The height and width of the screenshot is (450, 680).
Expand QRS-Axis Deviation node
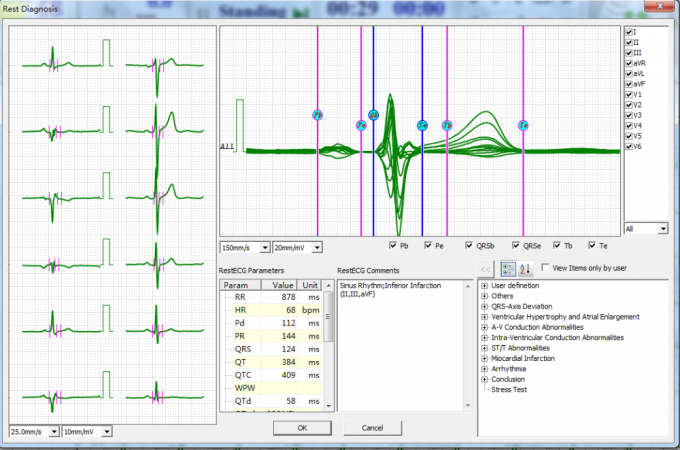[484, 307]
